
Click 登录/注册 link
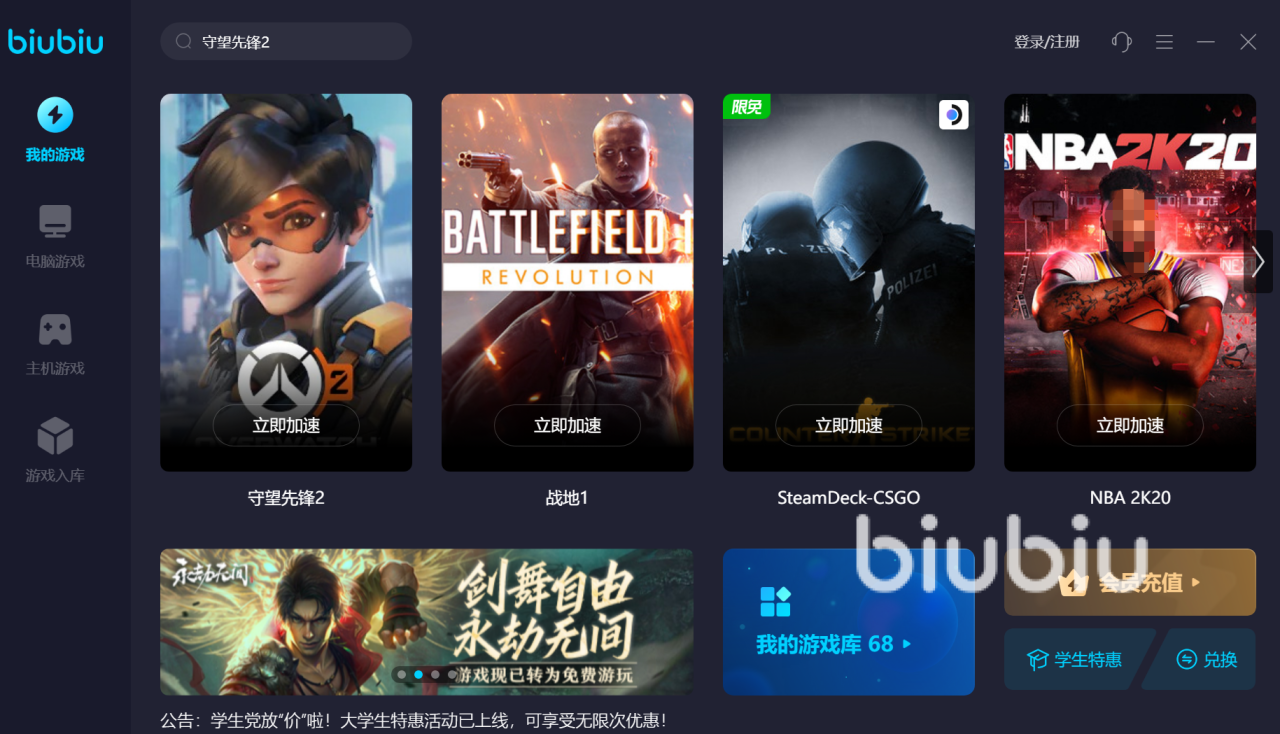click(1047, 42)
